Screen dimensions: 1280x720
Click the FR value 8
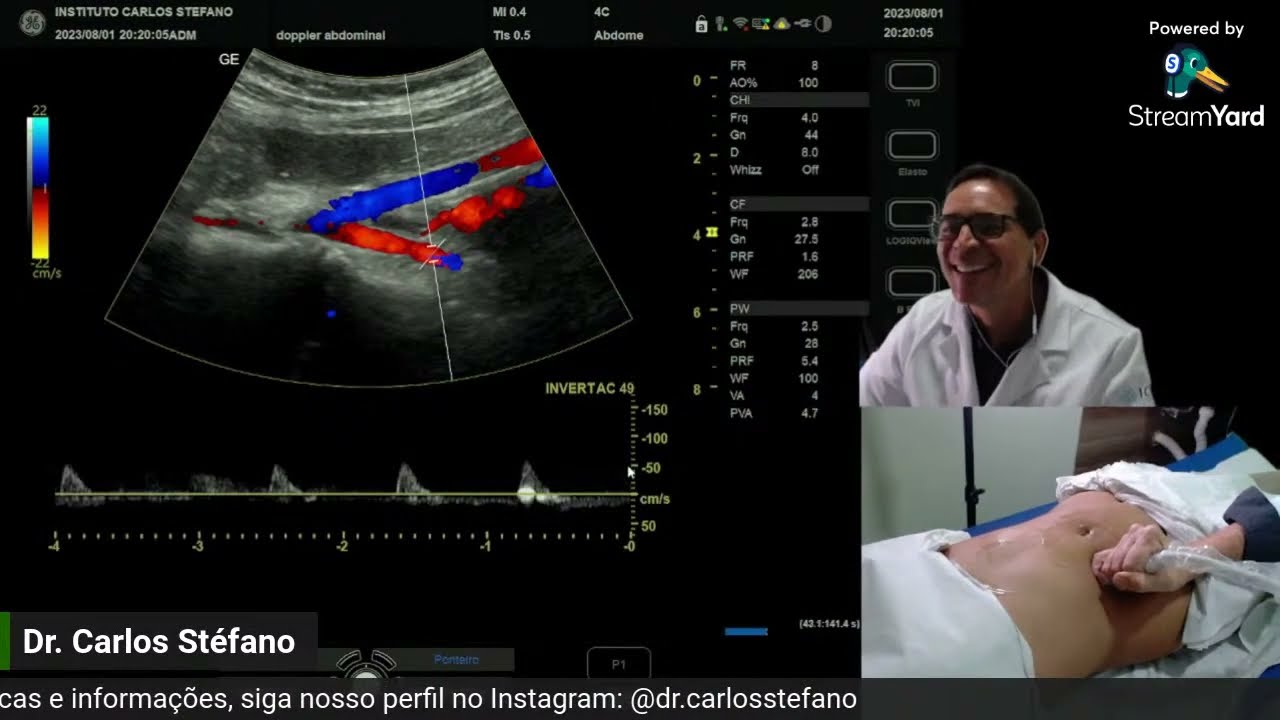[x=814, y=66]
